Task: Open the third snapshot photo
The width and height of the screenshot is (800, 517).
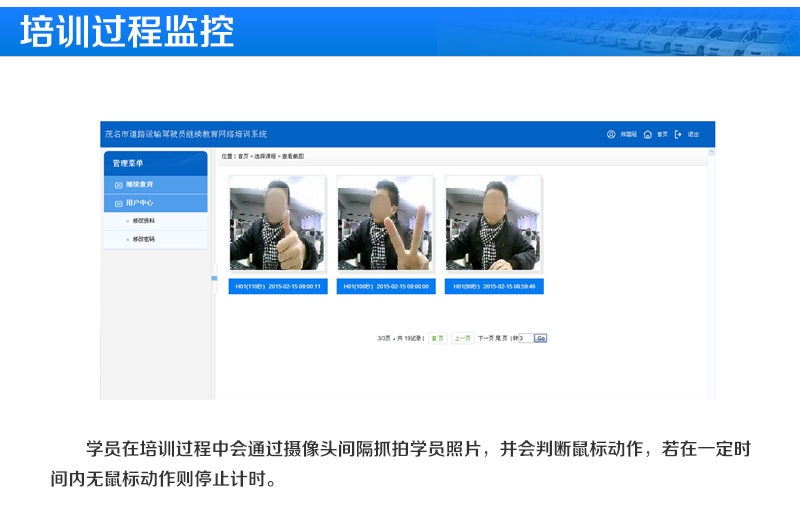Action: 493,223
